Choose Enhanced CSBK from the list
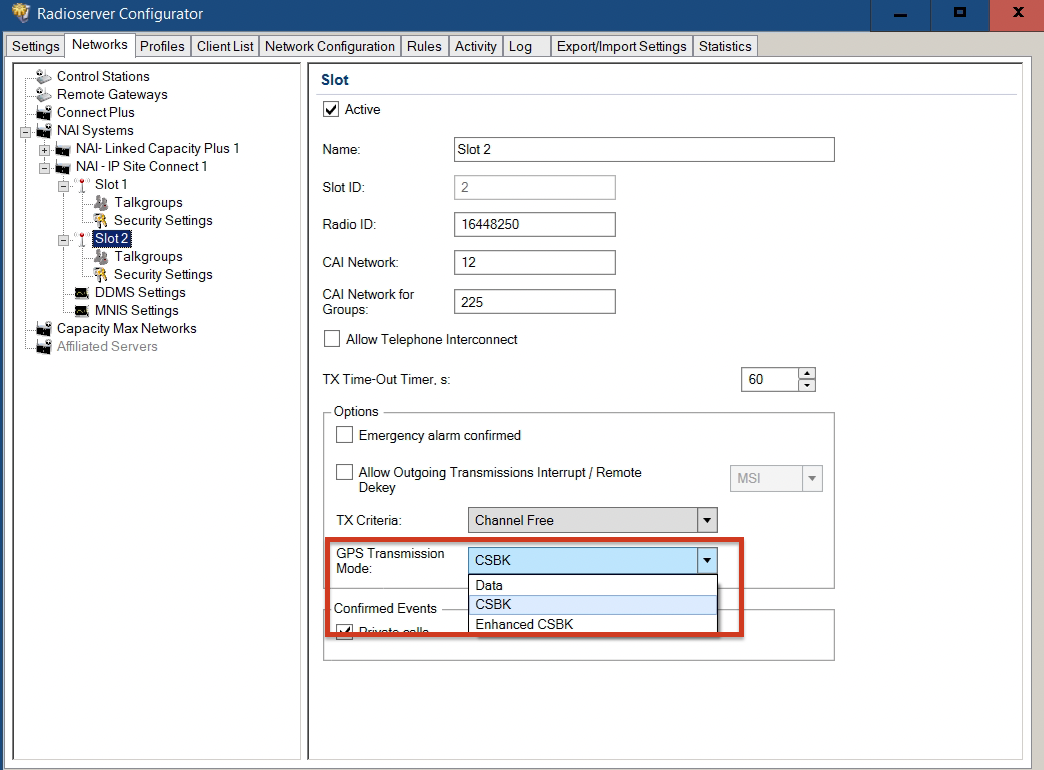This screenshot has height=770, width=1044. [593, 624]
